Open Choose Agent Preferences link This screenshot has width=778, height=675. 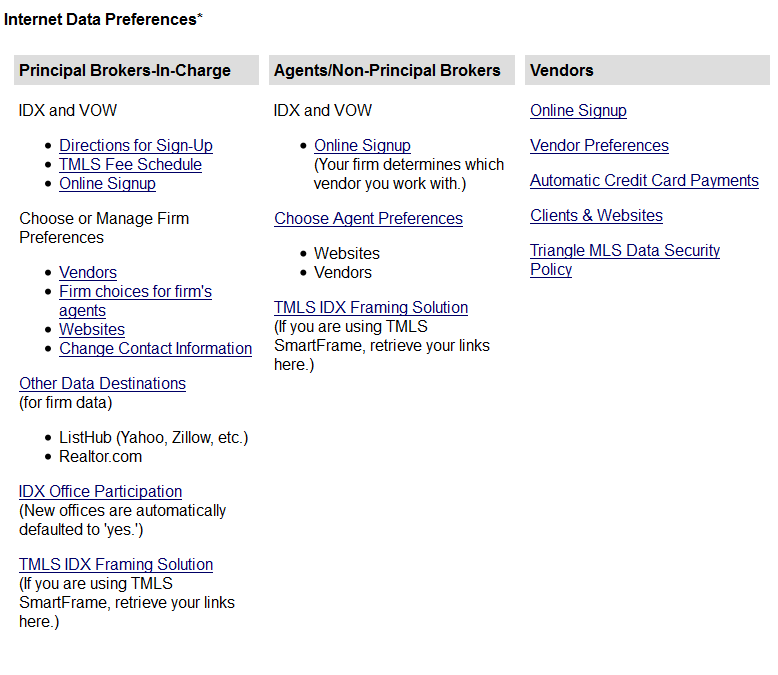tap(368, 218)
